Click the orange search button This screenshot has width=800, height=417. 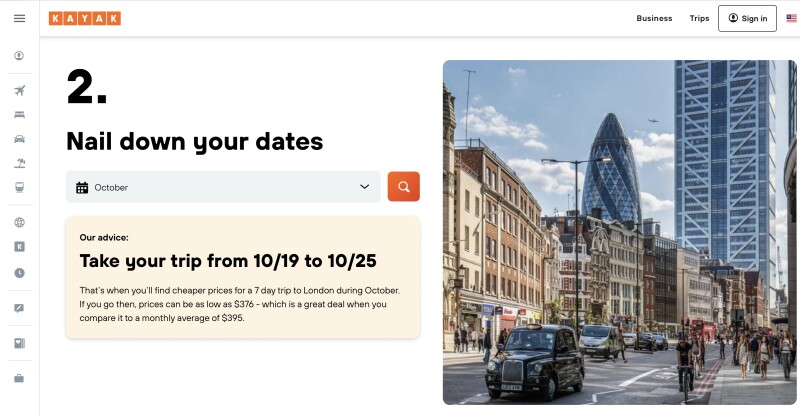[403, 187]
